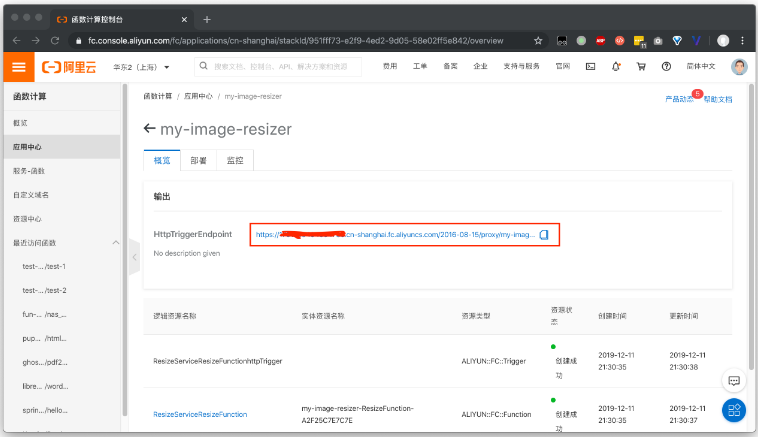Open the notifications bell

pos(615,67)
